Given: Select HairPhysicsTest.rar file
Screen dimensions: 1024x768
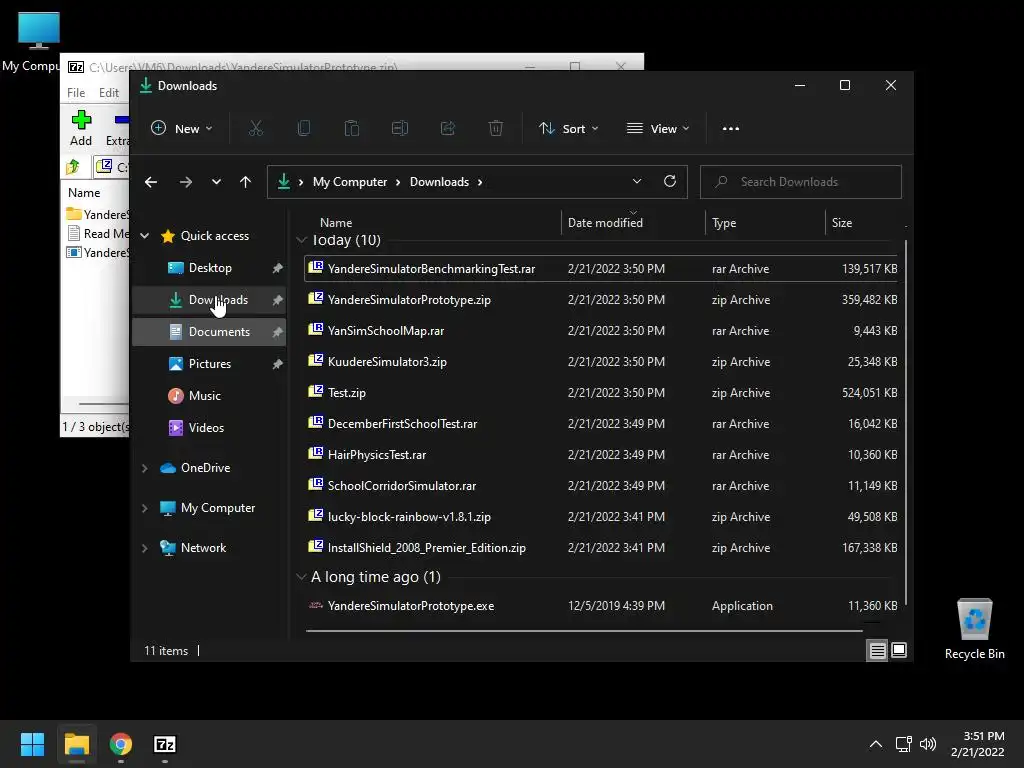Looking at the screenshot, I should [x=601, y=455].
